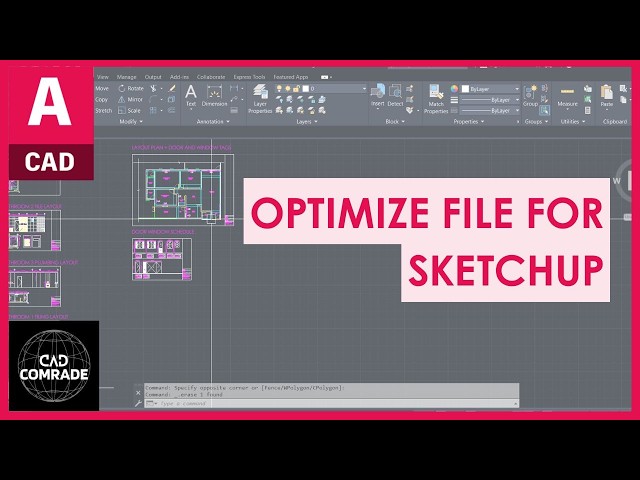The image size is (640, 480).
Task: Select the Mirror tool in Modify panel
Action: click(x=130, y=99)
